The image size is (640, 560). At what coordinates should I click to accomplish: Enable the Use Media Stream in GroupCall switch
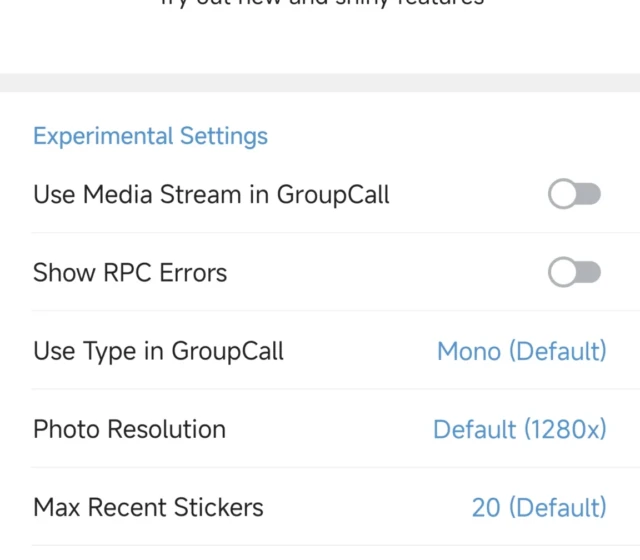tap(574, 195)
